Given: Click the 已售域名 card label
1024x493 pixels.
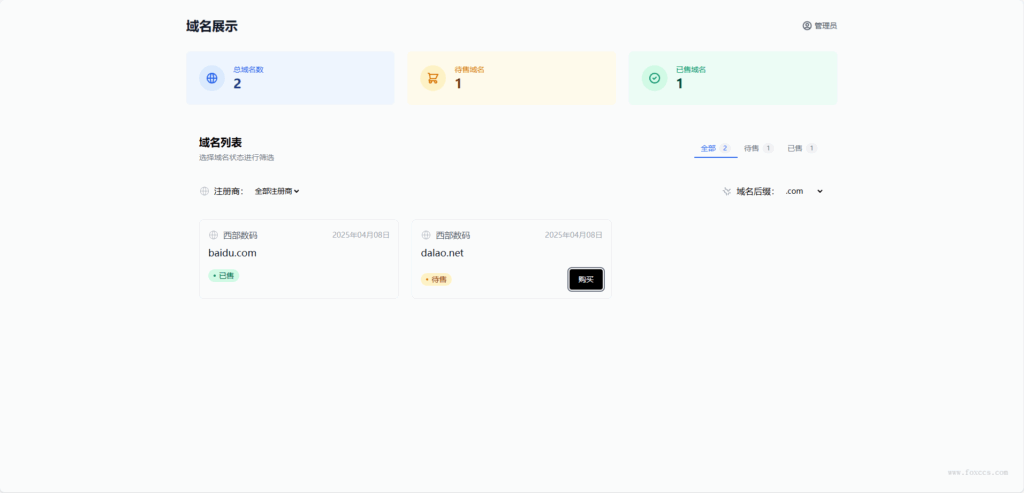Looking at the screenshot, I should [x=691, y=69].
